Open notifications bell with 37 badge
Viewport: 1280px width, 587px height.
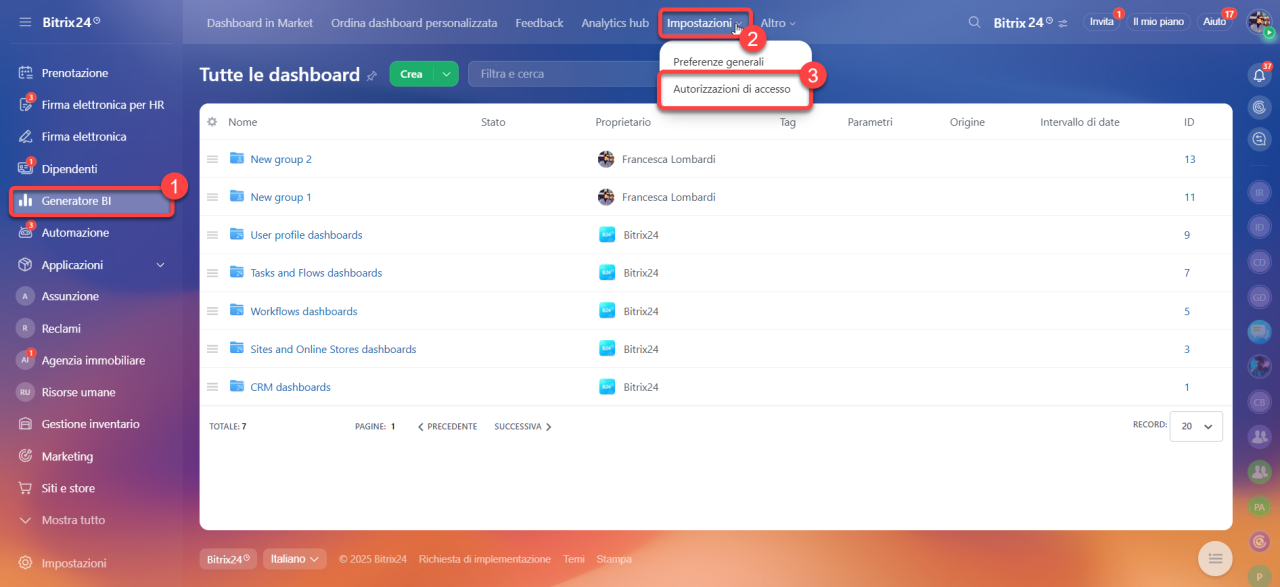(x=1259, y=75)
